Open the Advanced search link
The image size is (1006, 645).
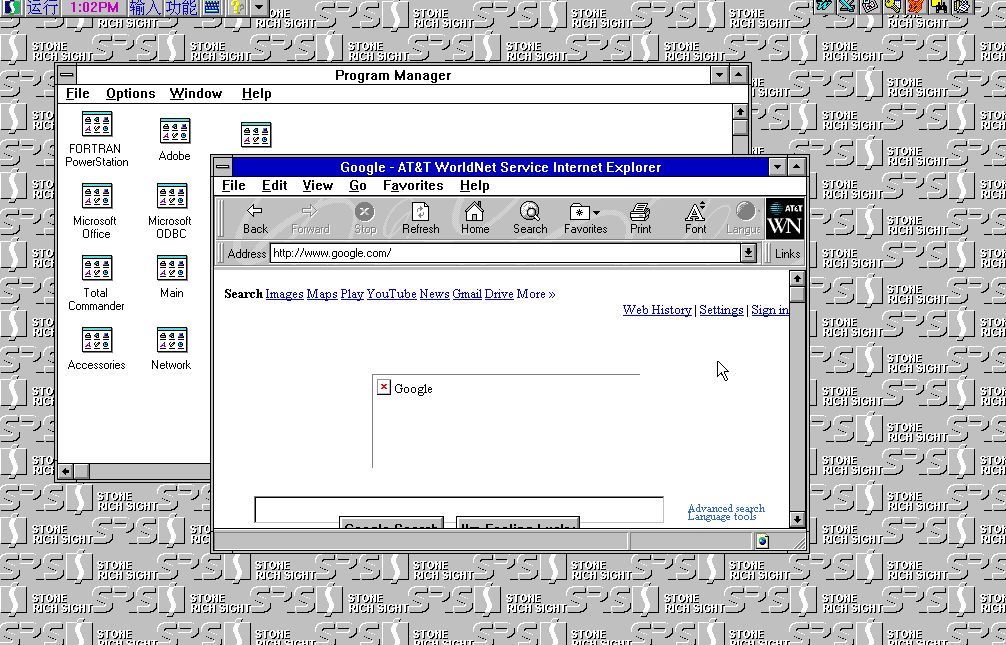point(726,508)
